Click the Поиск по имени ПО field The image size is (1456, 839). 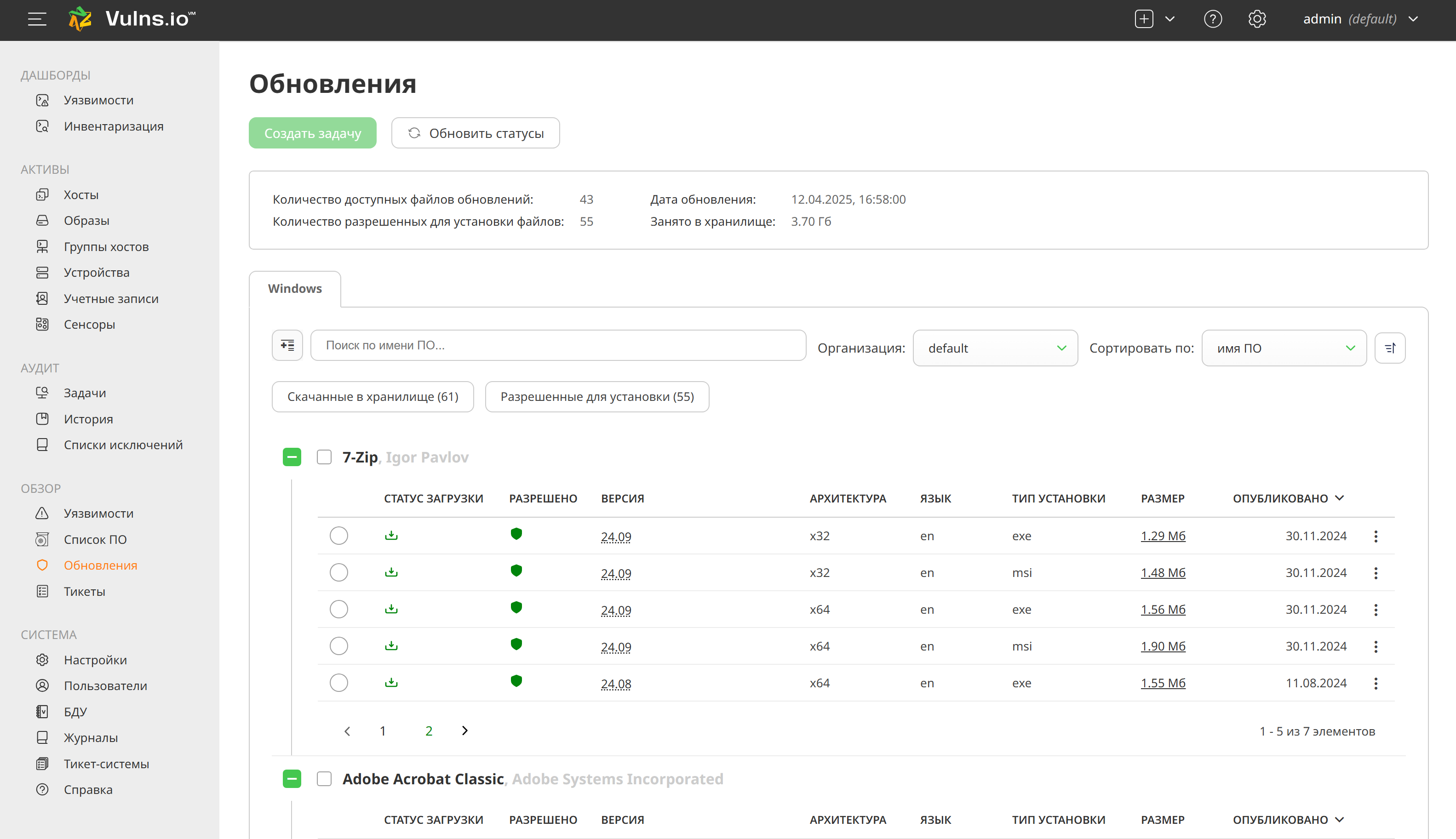[x=558, y=345]
